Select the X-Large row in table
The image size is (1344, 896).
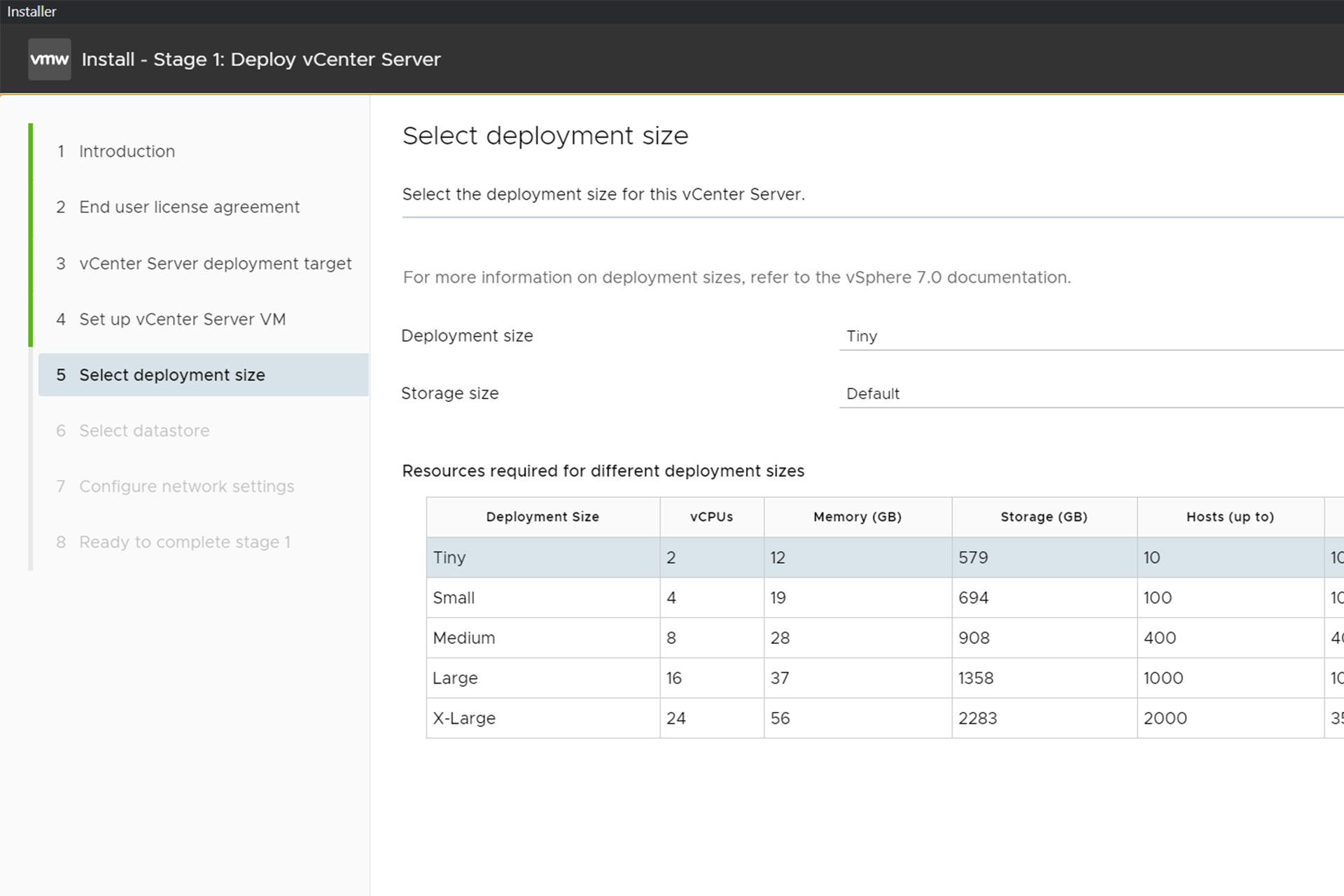[x=885, y=718]
